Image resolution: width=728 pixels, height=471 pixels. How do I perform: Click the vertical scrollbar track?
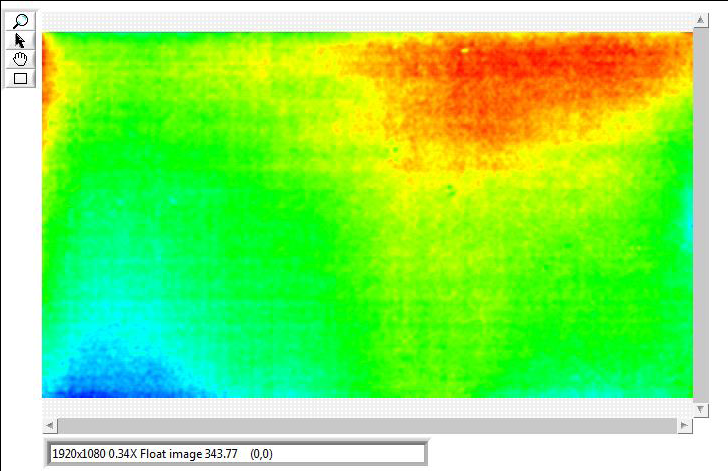[x=701, y=215]
